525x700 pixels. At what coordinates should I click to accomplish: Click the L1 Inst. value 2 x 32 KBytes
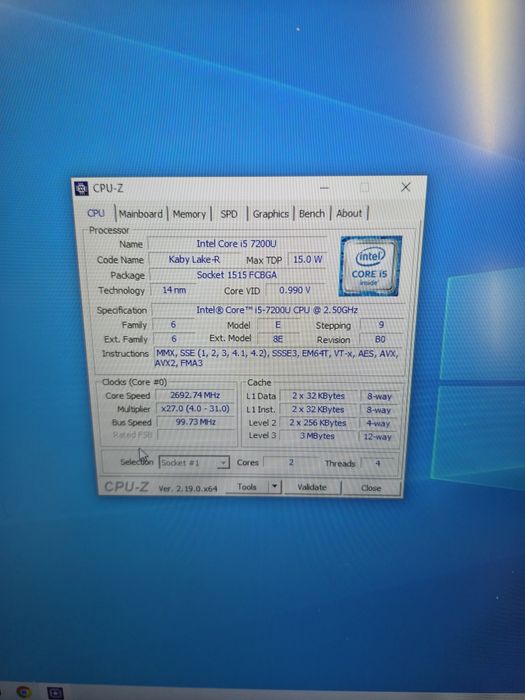click(318, 409)
